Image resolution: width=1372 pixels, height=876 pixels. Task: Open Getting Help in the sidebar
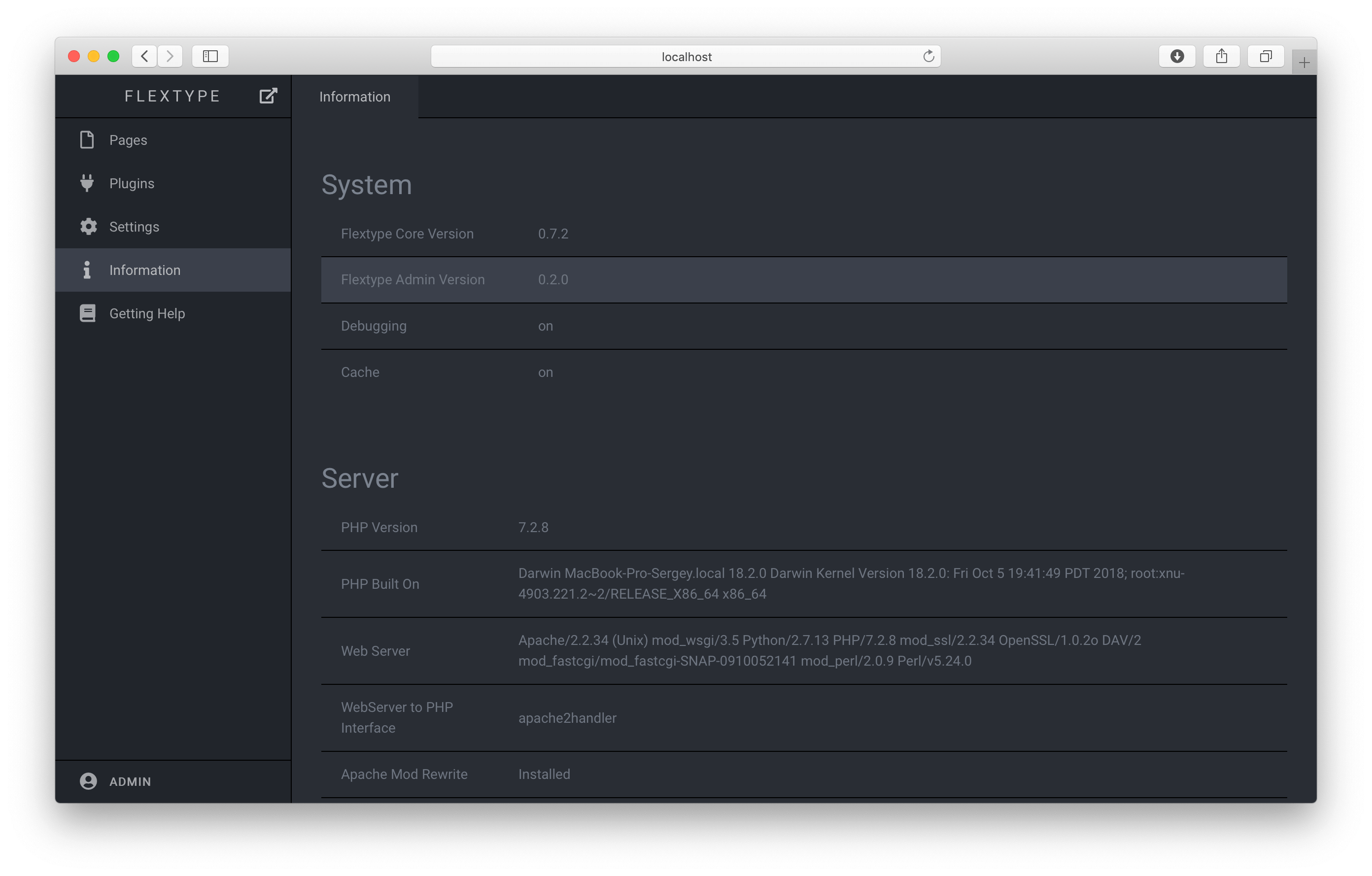pos(147,313)
